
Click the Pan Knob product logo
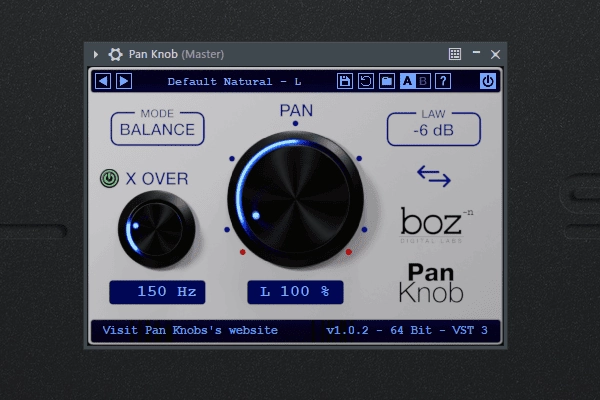[x=431, y=283]
